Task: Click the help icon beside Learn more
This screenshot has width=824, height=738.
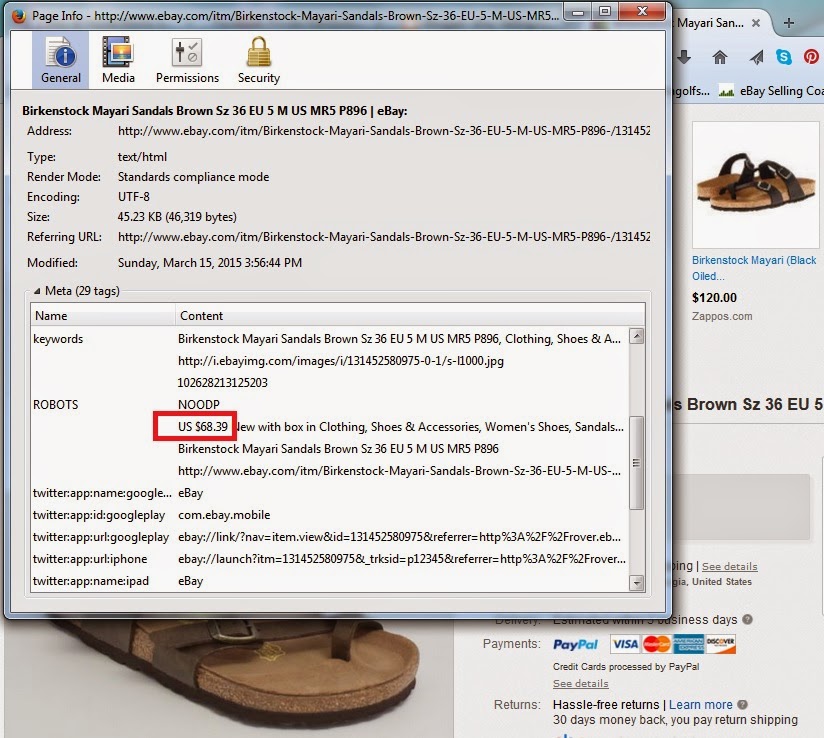Action: tap(743, 705)
